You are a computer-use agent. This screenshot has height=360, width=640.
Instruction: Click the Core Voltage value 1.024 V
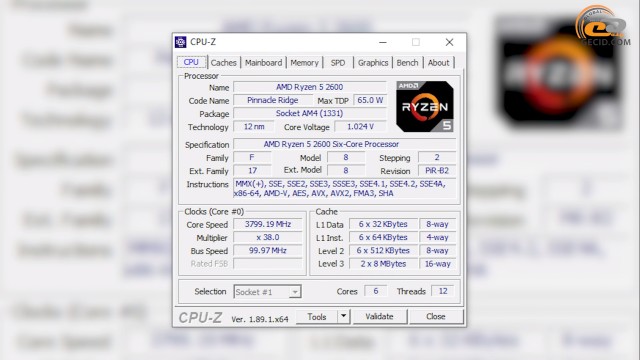click(360, 127)
